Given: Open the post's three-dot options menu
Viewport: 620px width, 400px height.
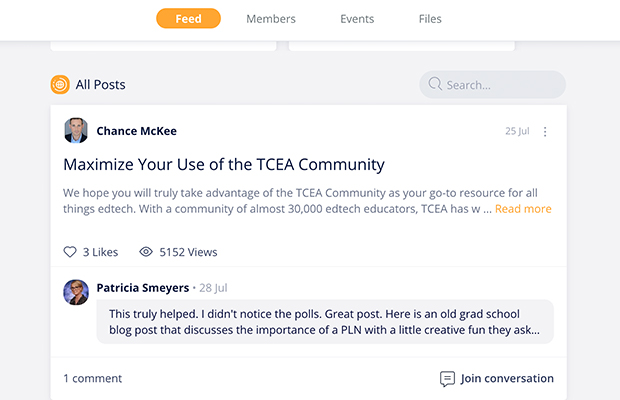Looking at the screenshot, I should point(545,131).
